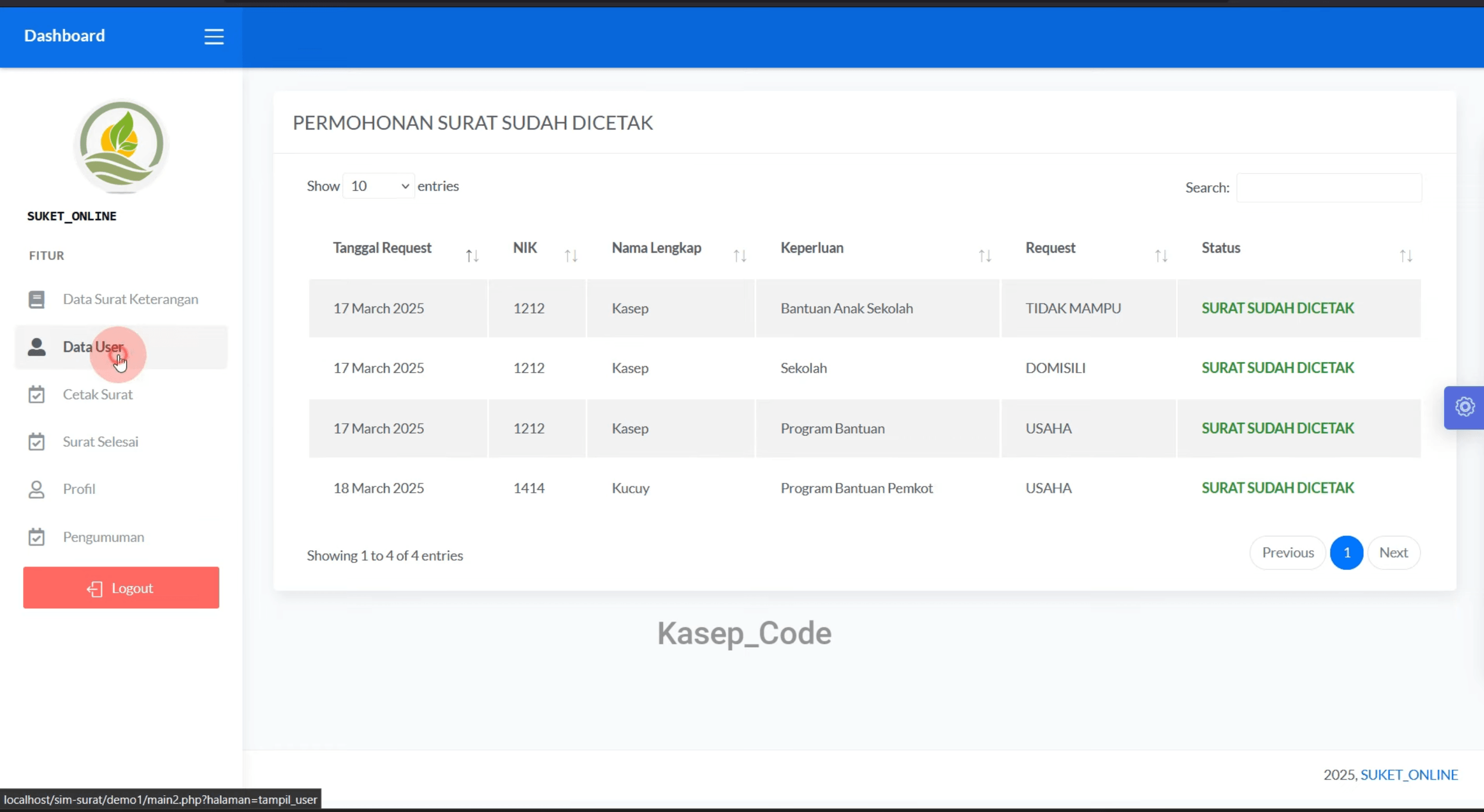The width and height of the screenshot is (1484, 812).
Task: Click the Data User person icon
Action: pyautogui.click(x=37, y=347)
